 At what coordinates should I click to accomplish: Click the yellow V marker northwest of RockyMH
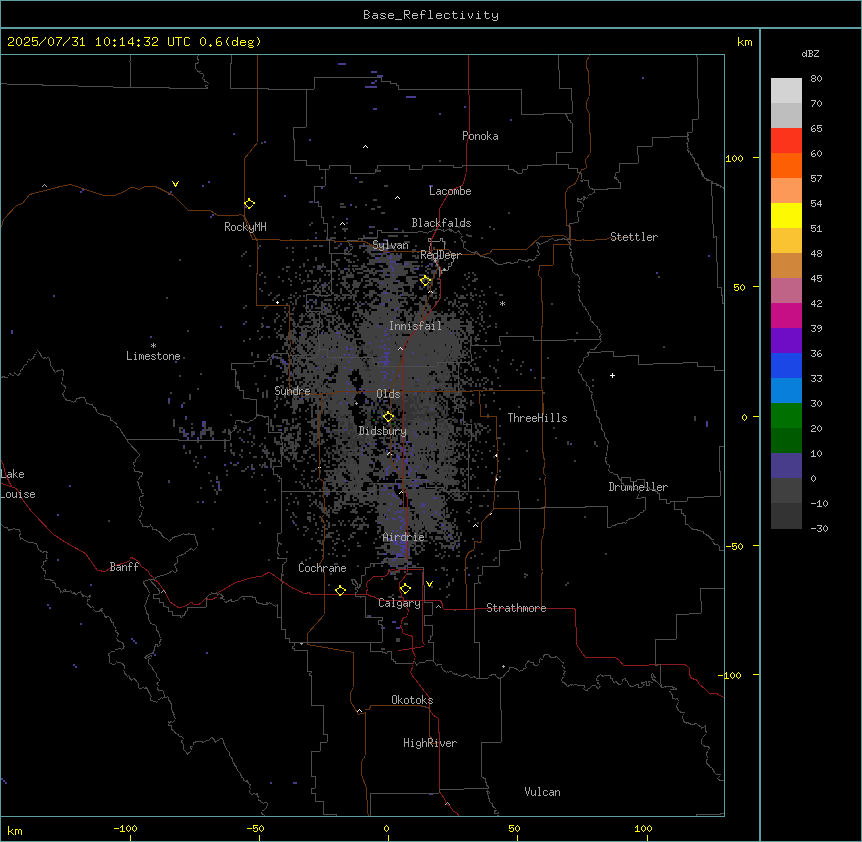click(x=175, y=184)
